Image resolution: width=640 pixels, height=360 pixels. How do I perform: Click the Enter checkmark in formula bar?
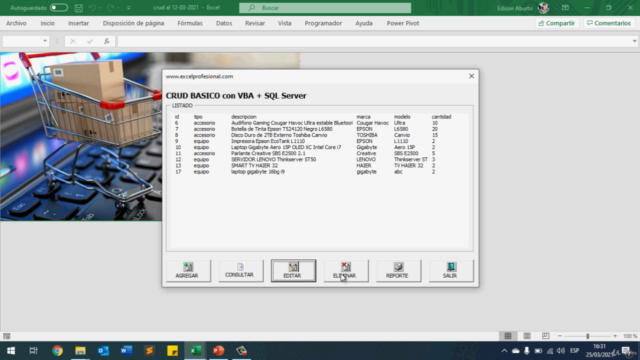pyautogui.click(x=90, y=41)
